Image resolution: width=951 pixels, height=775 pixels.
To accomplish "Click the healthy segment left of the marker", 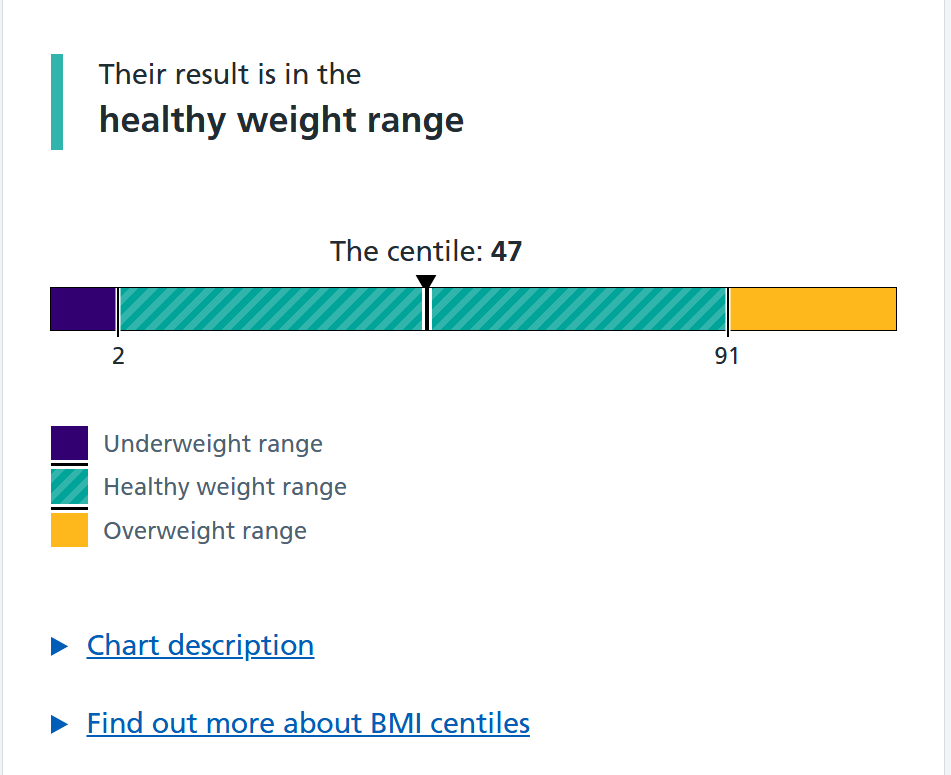I will point(270,309).
